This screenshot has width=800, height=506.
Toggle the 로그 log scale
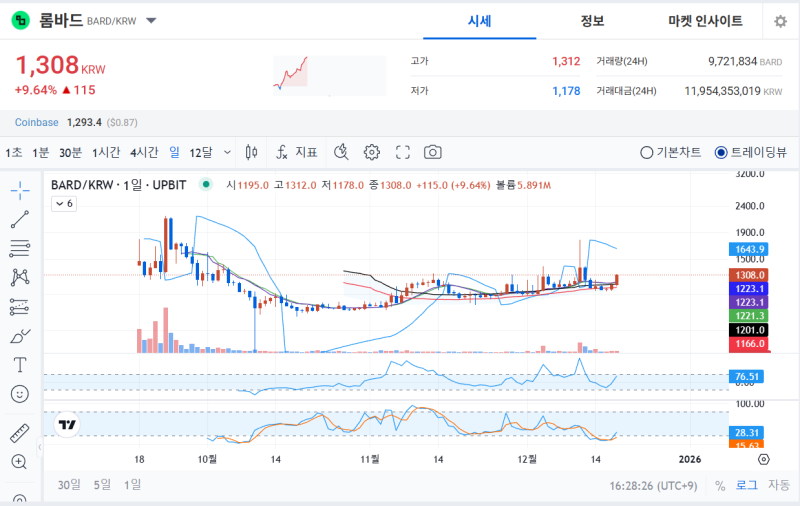point(746,485)
